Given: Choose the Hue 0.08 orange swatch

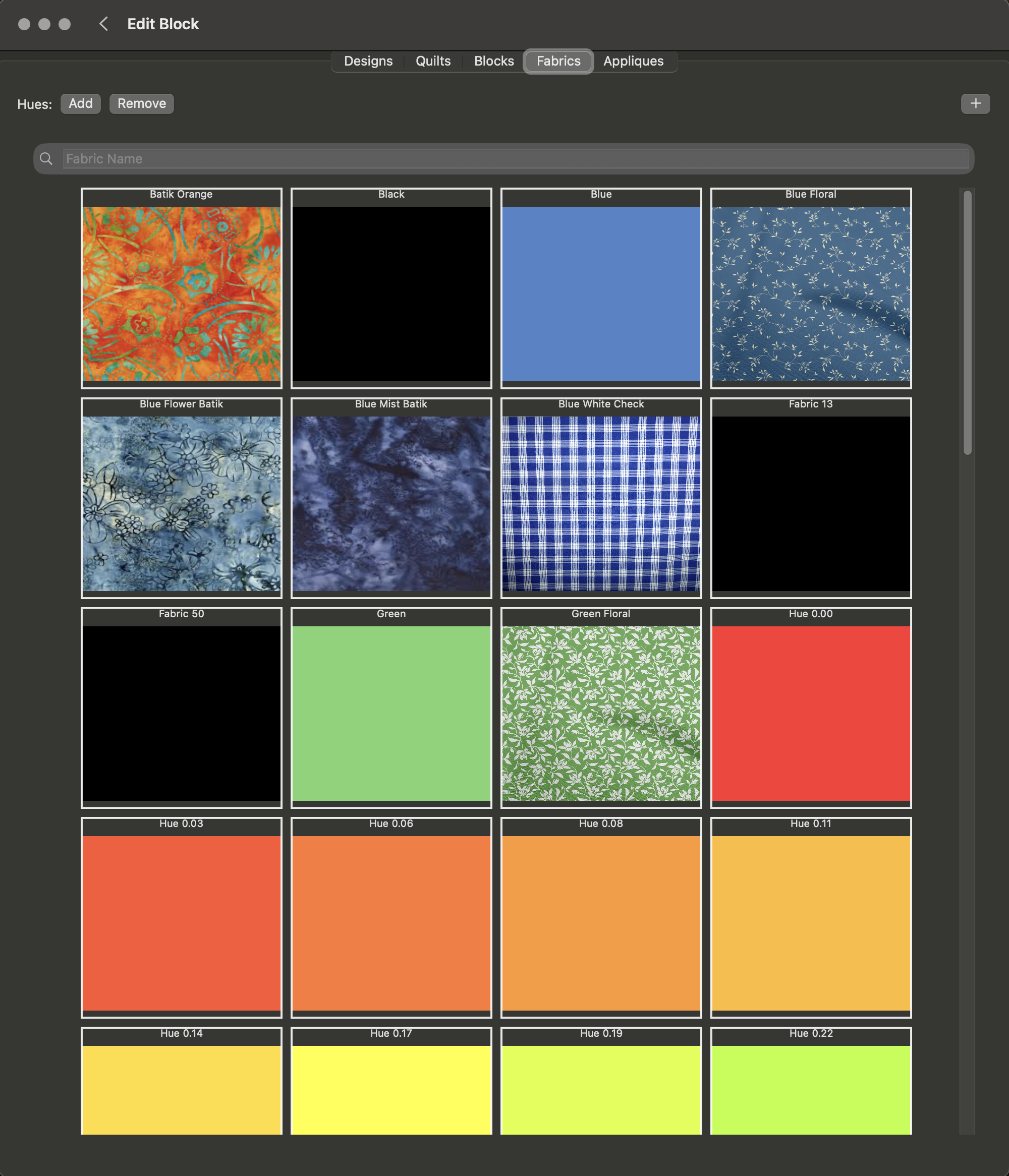Looking at the screenshot, I should click(601, 917).
